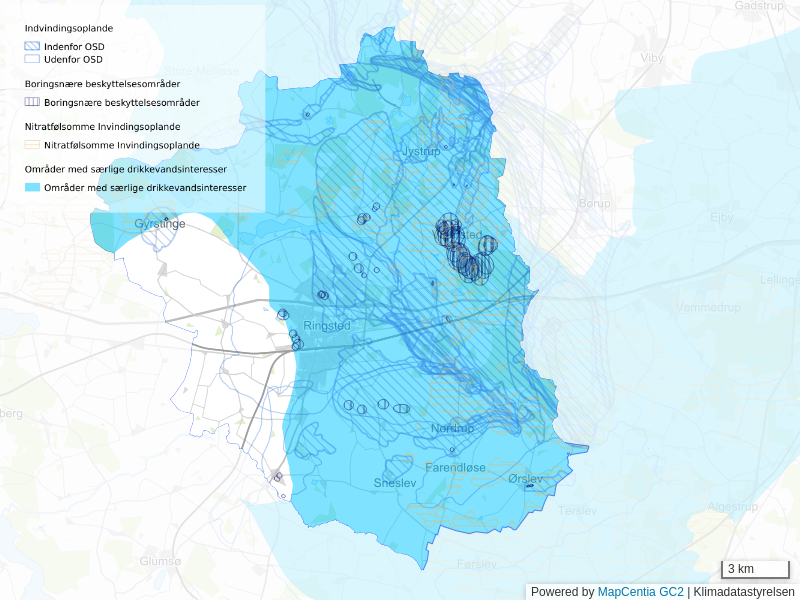Image resolution: width=800 pixels, height=600 pixels.
Task: Click the Jystrup place label
Action: (x=420, y=152)
